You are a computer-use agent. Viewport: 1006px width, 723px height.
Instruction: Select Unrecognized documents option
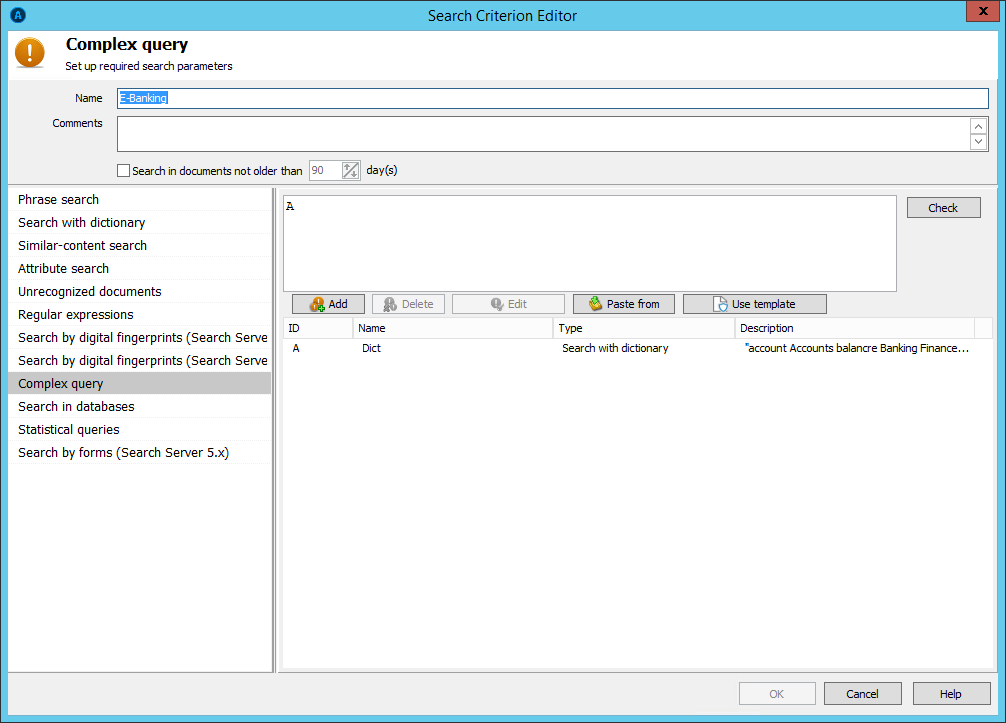click(140, 292)
